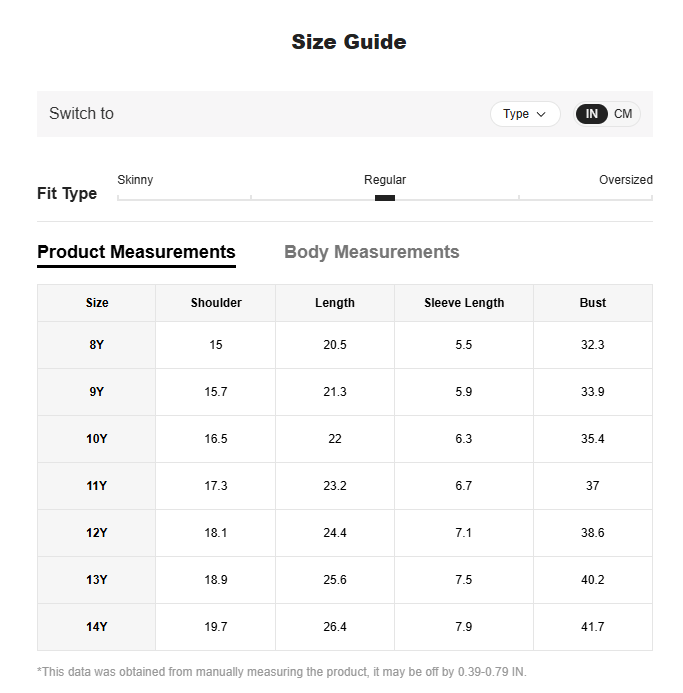The width and height of the screenshot is (683, 693).
Task: Click the Oversized fit label
Action: [626, 180]
